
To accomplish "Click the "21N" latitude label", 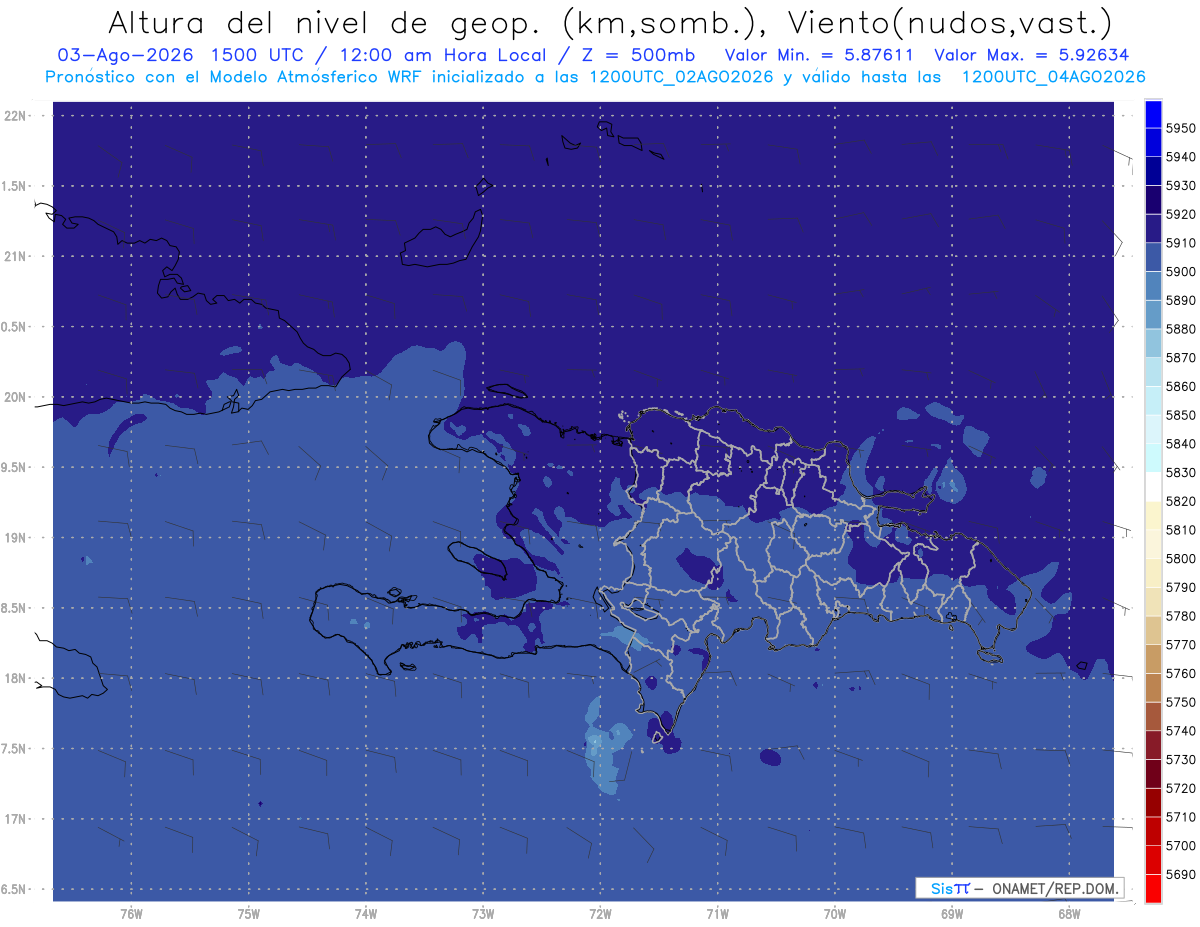I will pos(16,256).
